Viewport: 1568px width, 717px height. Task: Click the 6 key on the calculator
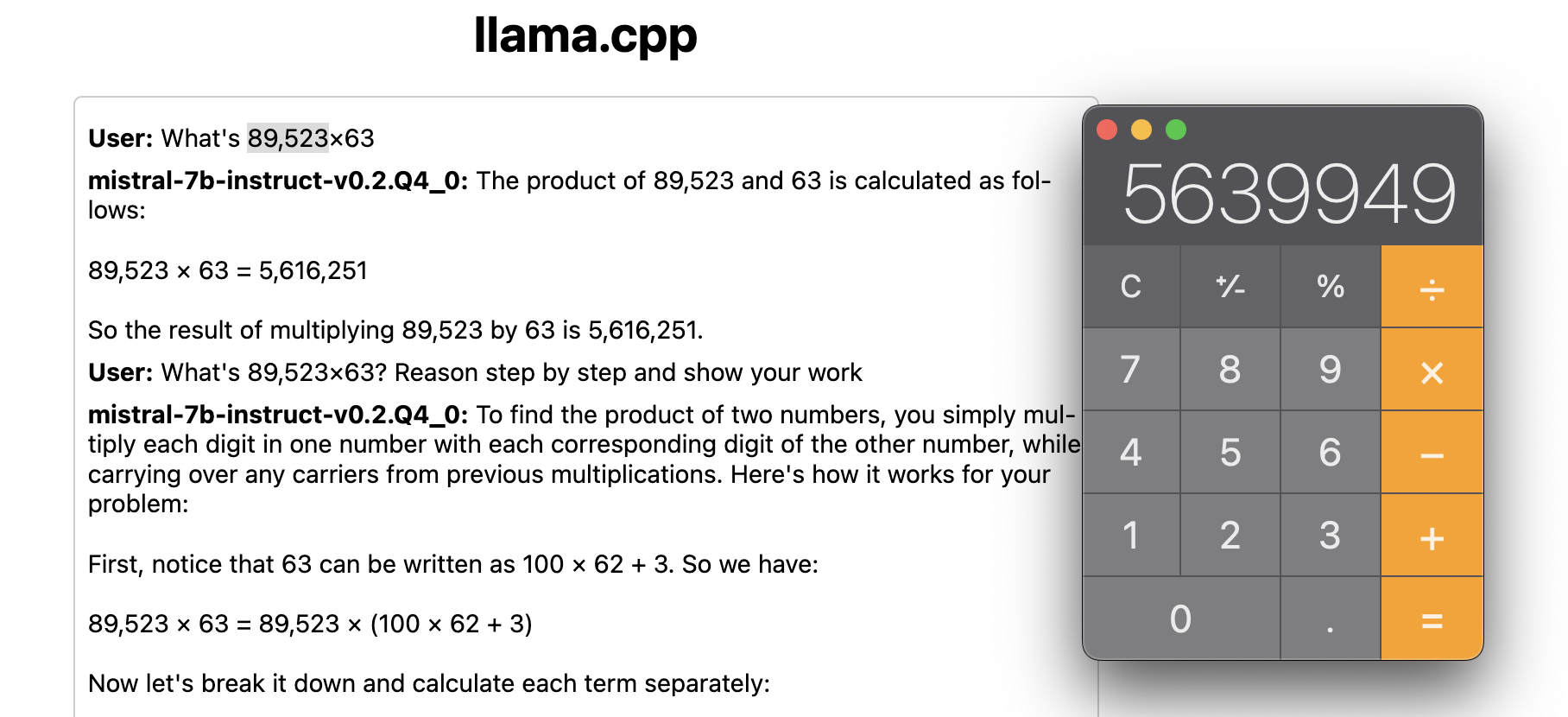[x=1331, y=453]
